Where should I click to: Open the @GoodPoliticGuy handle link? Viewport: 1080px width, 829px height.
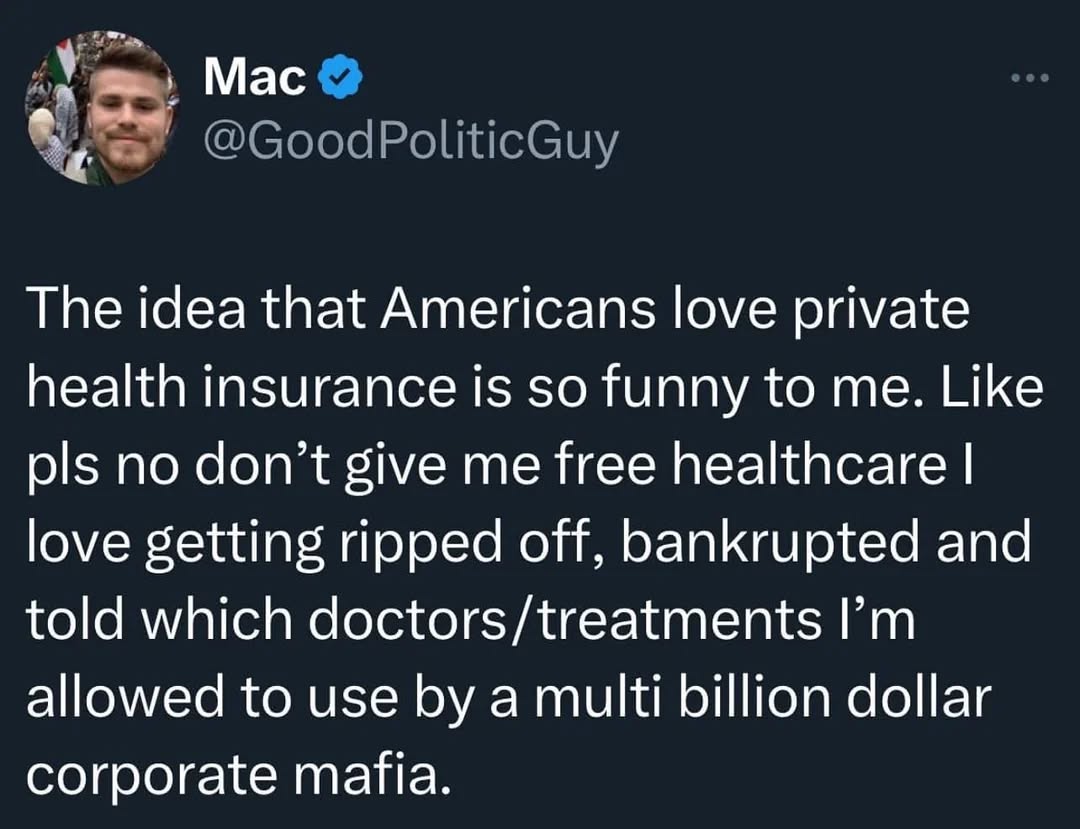[x=411, y=142]
